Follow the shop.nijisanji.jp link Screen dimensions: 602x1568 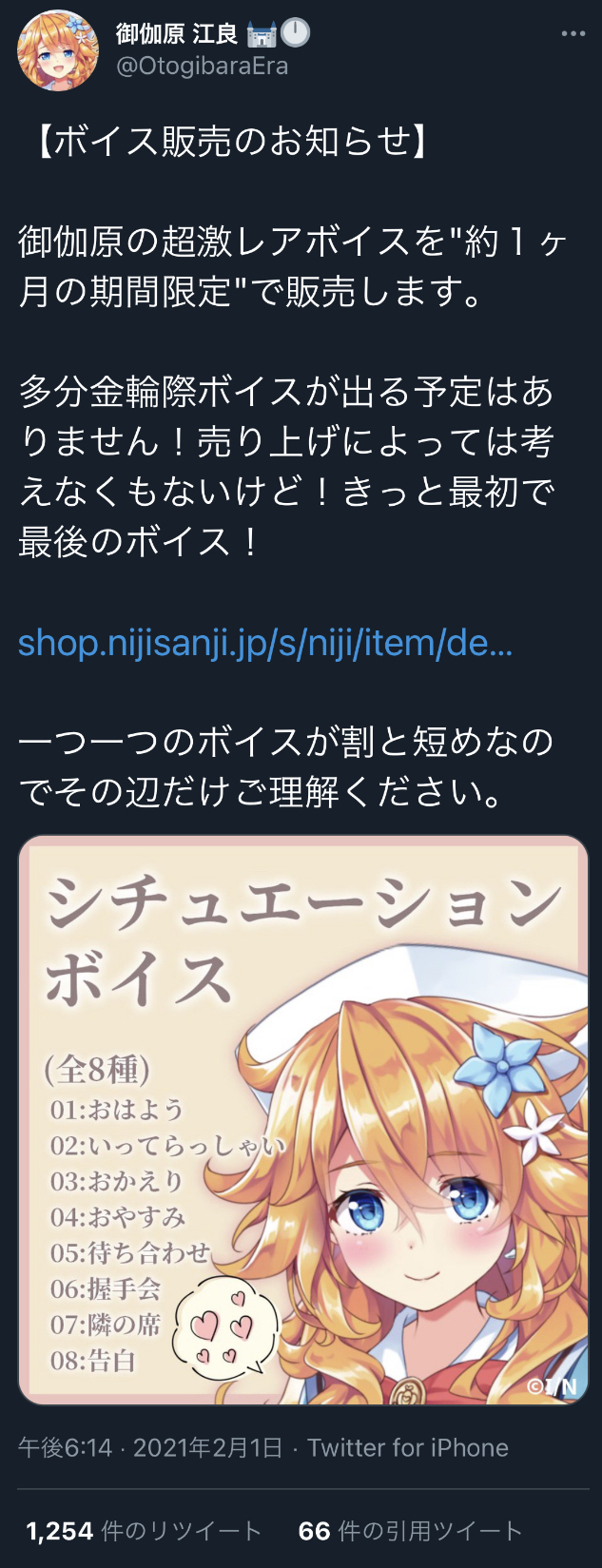(x=265, y=644)
